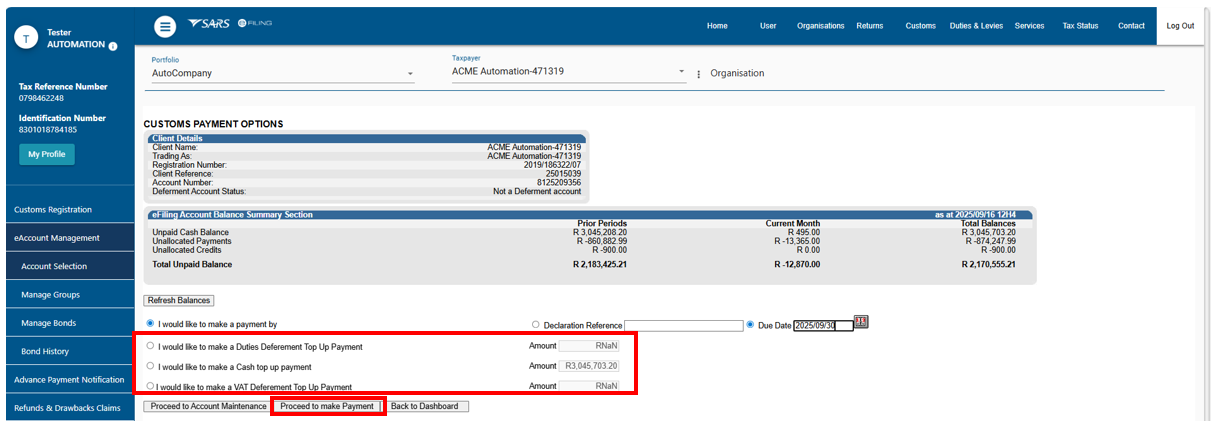Click the Log Out link
The height and width of the screenshot is (430, 1212).
(1180, 26)
